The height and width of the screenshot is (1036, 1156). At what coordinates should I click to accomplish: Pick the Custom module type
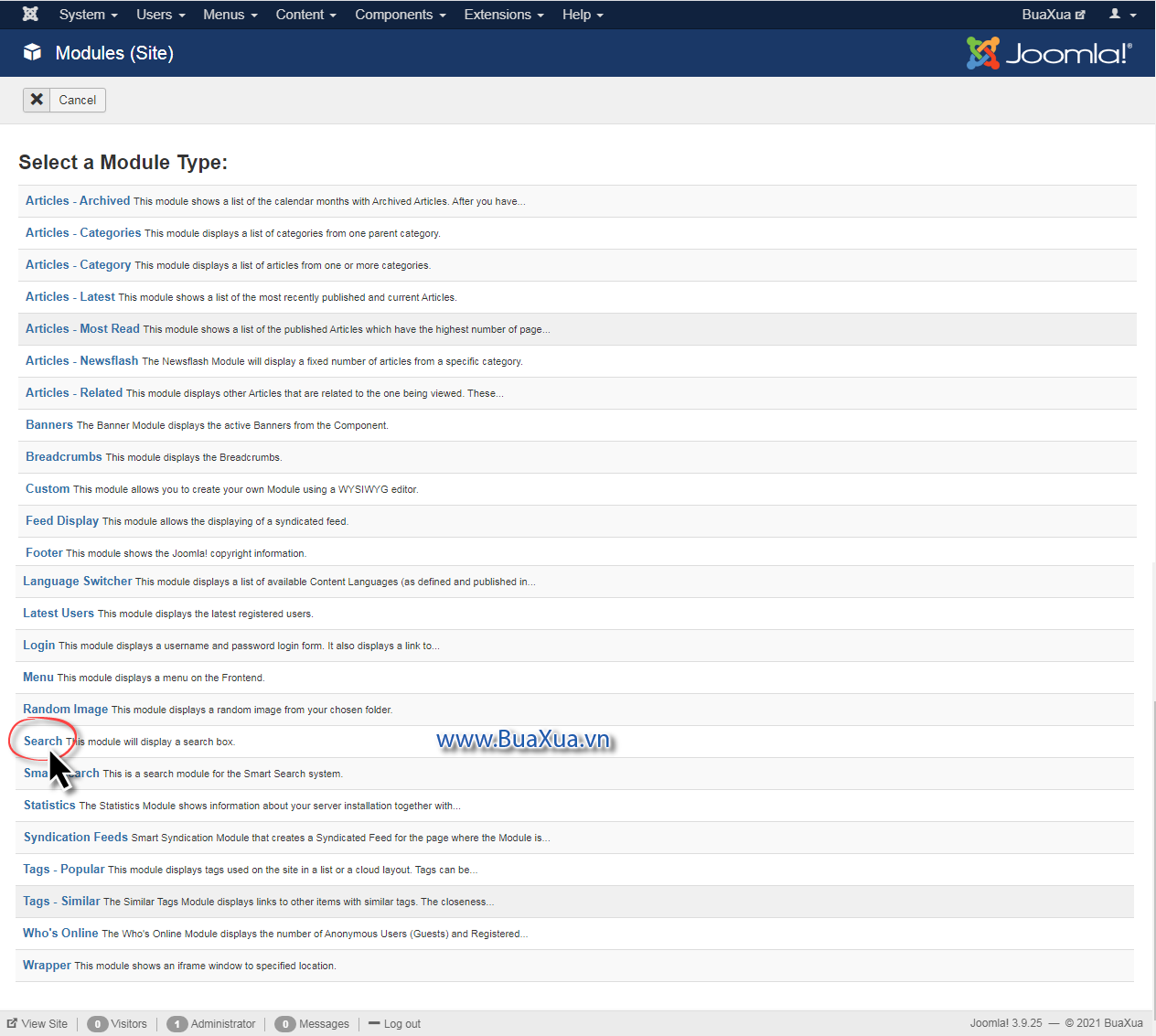[x=48, y=488]
